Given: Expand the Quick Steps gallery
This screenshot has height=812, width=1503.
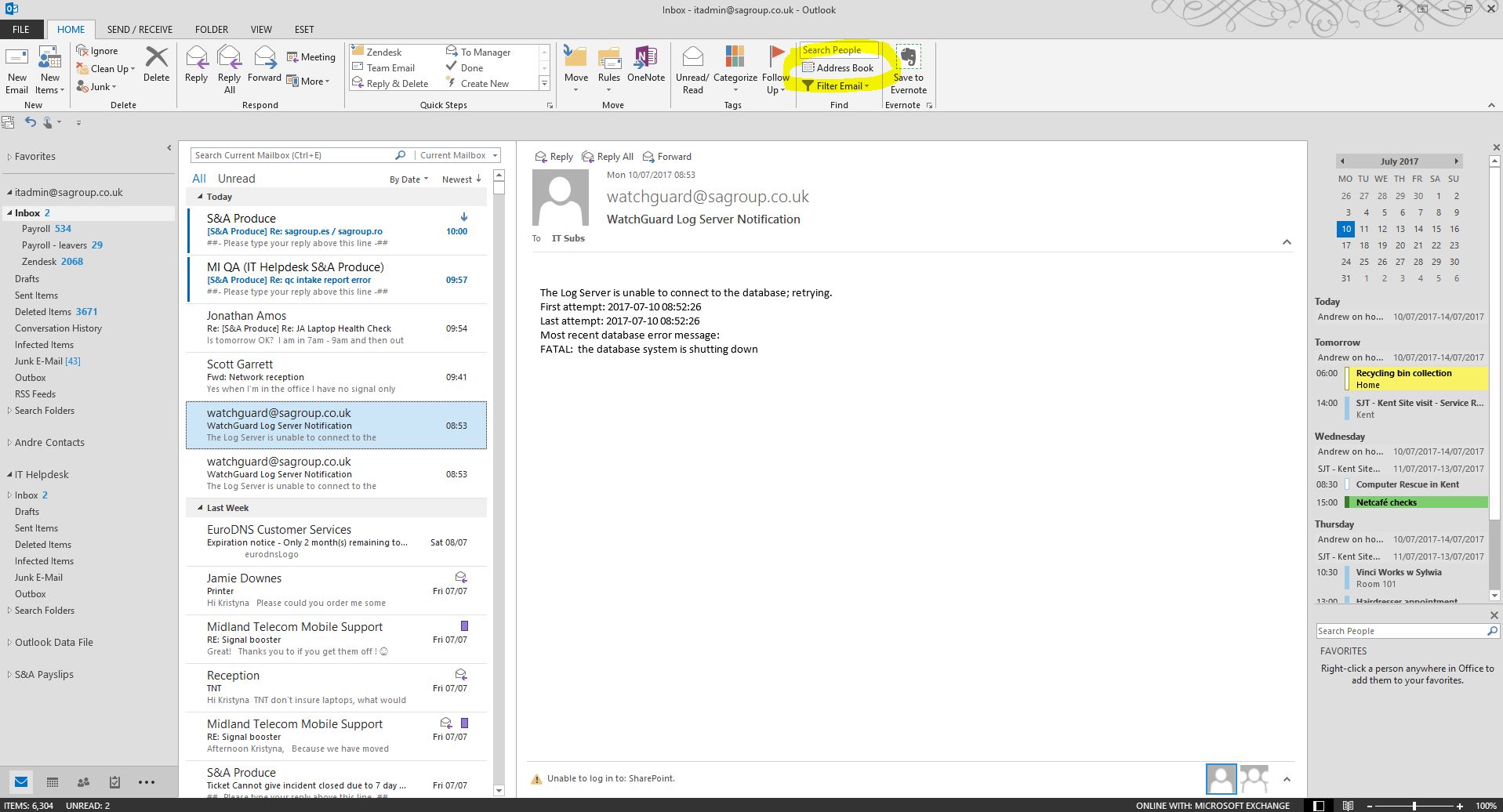Looking at the screenshot, I should pyautogui.click(x=544, y=83).
